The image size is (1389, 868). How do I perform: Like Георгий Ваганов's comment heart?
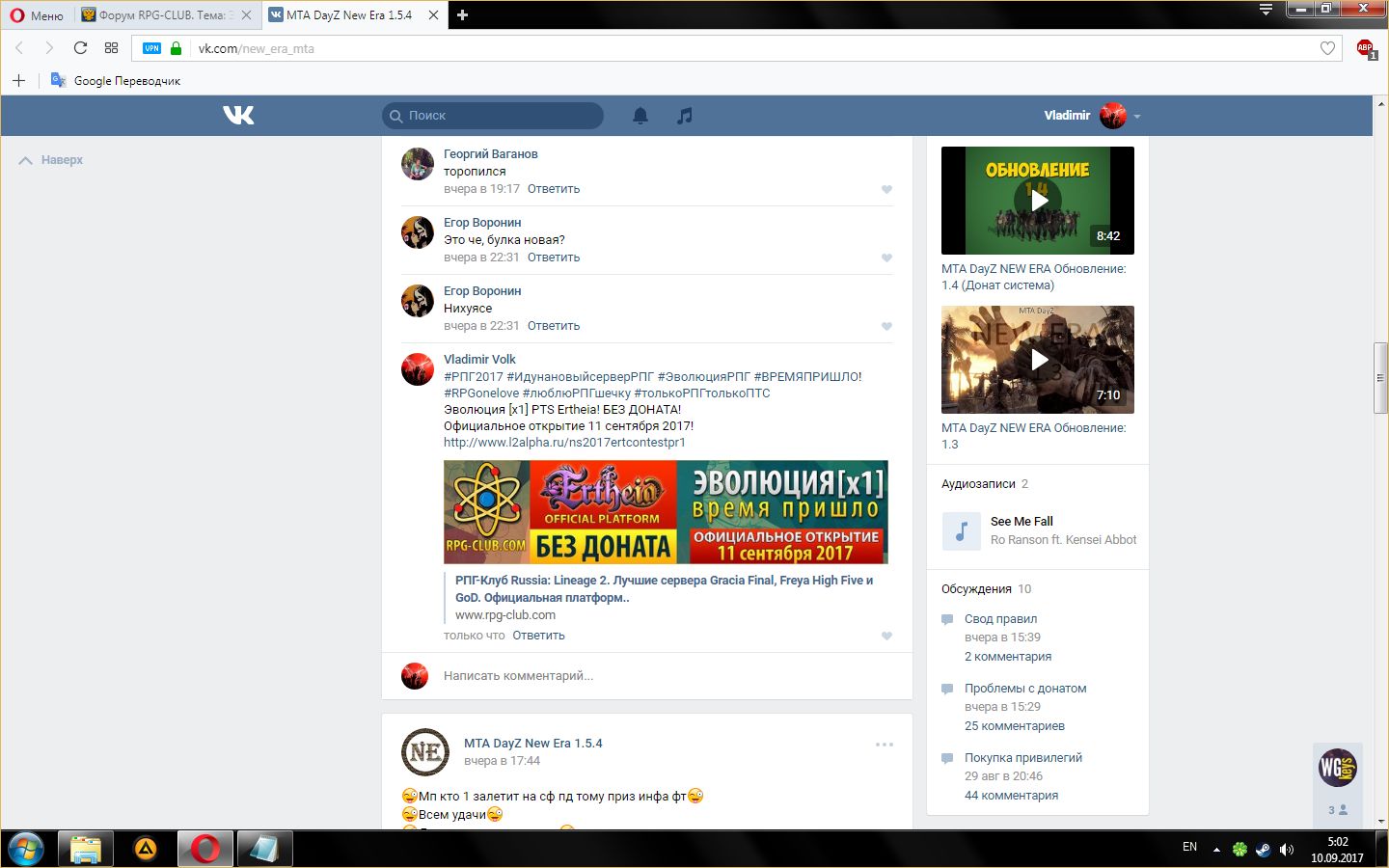click(886, 189)
